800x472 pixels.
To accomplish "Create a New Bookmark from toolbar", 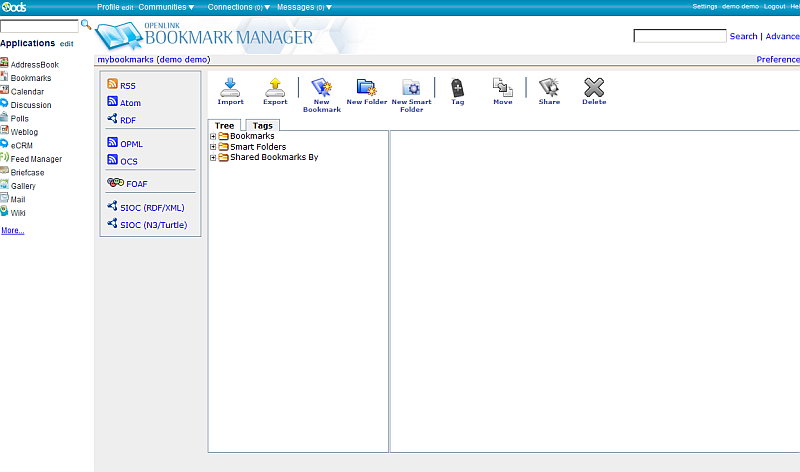I will pyautogui.click(x=321, y=88).
